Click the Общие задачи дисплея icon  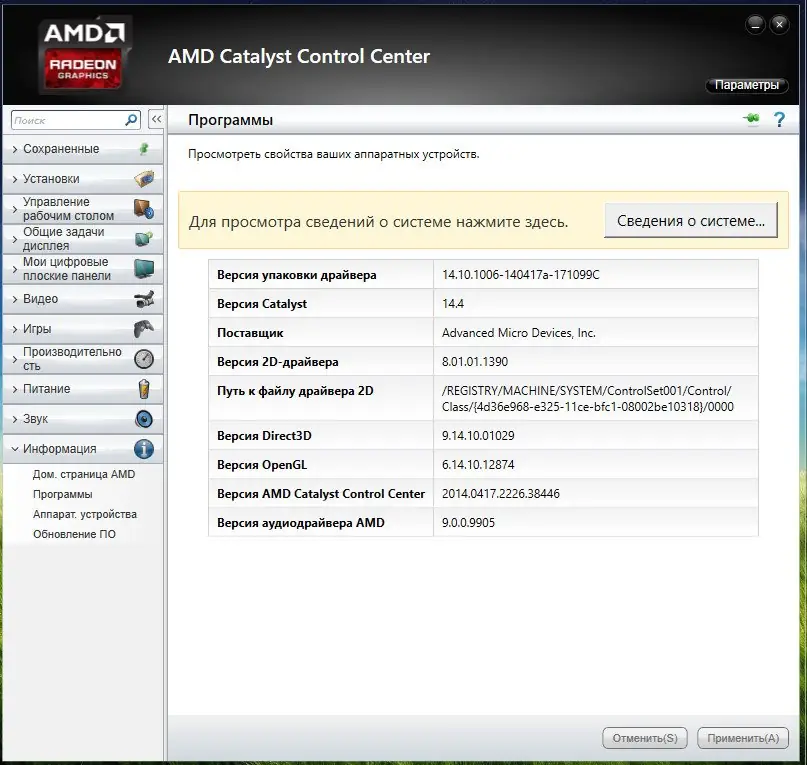tap(144, 239)
